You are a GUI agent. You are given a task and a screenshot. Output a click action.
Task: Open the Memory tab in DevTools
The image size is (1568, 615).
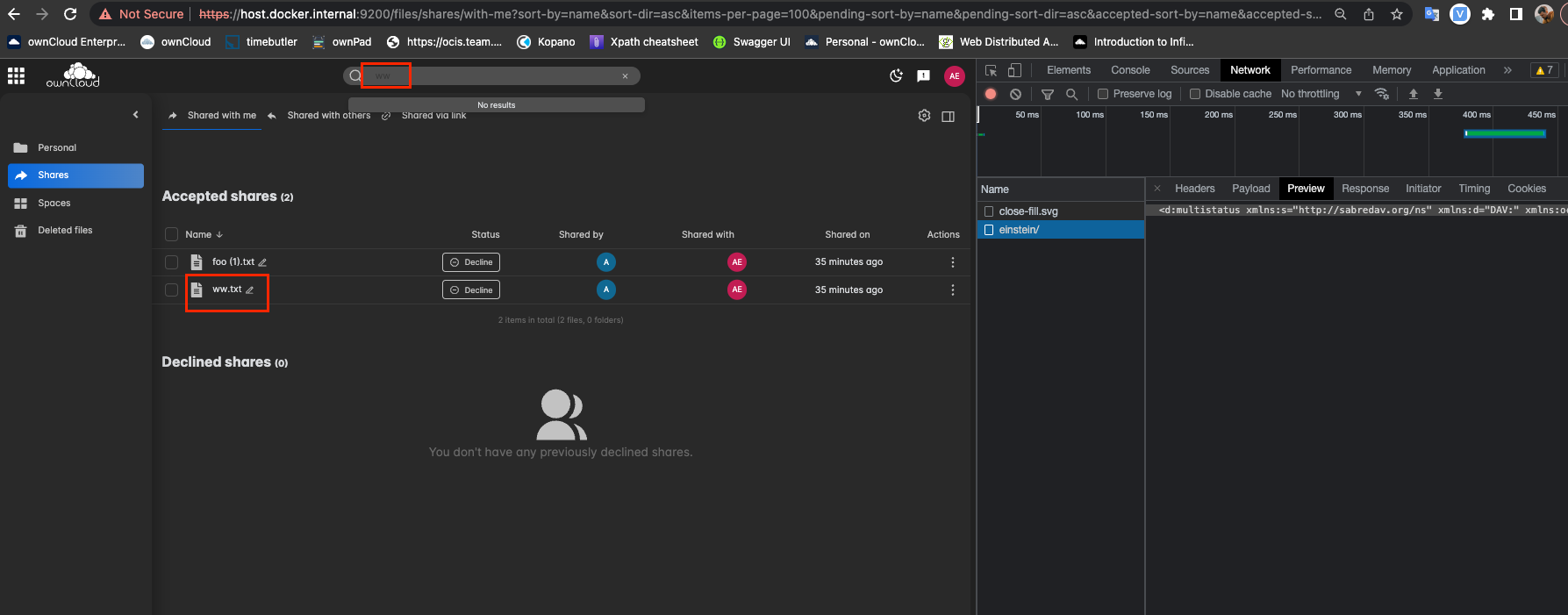(1392, 70)
